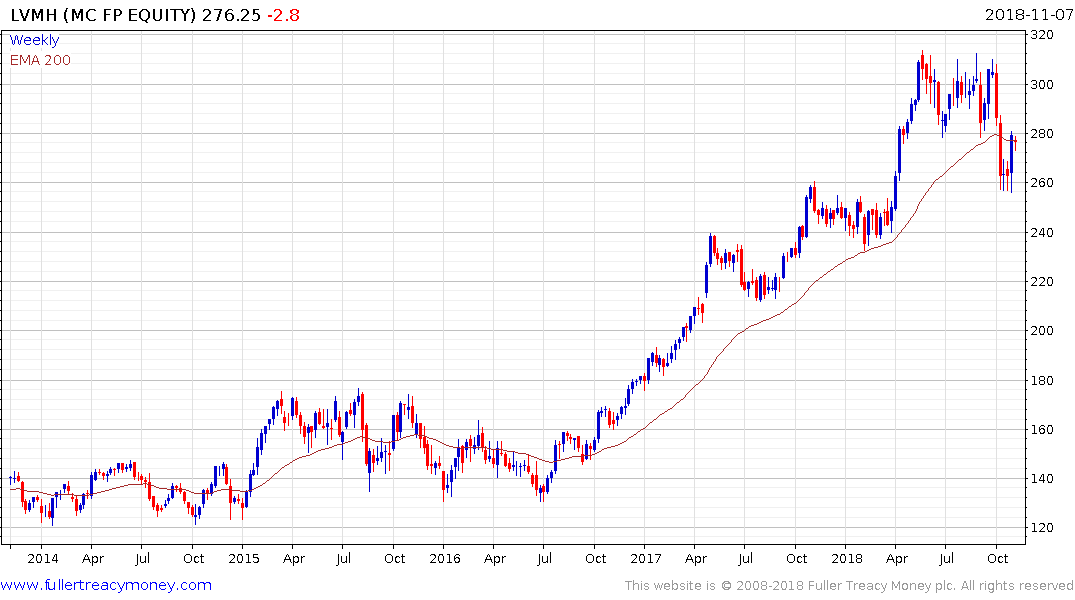Click the 2017 year label on time axis
This screenshot has width=1075, height=600.
pyautogui.click(x=646, y=558)
